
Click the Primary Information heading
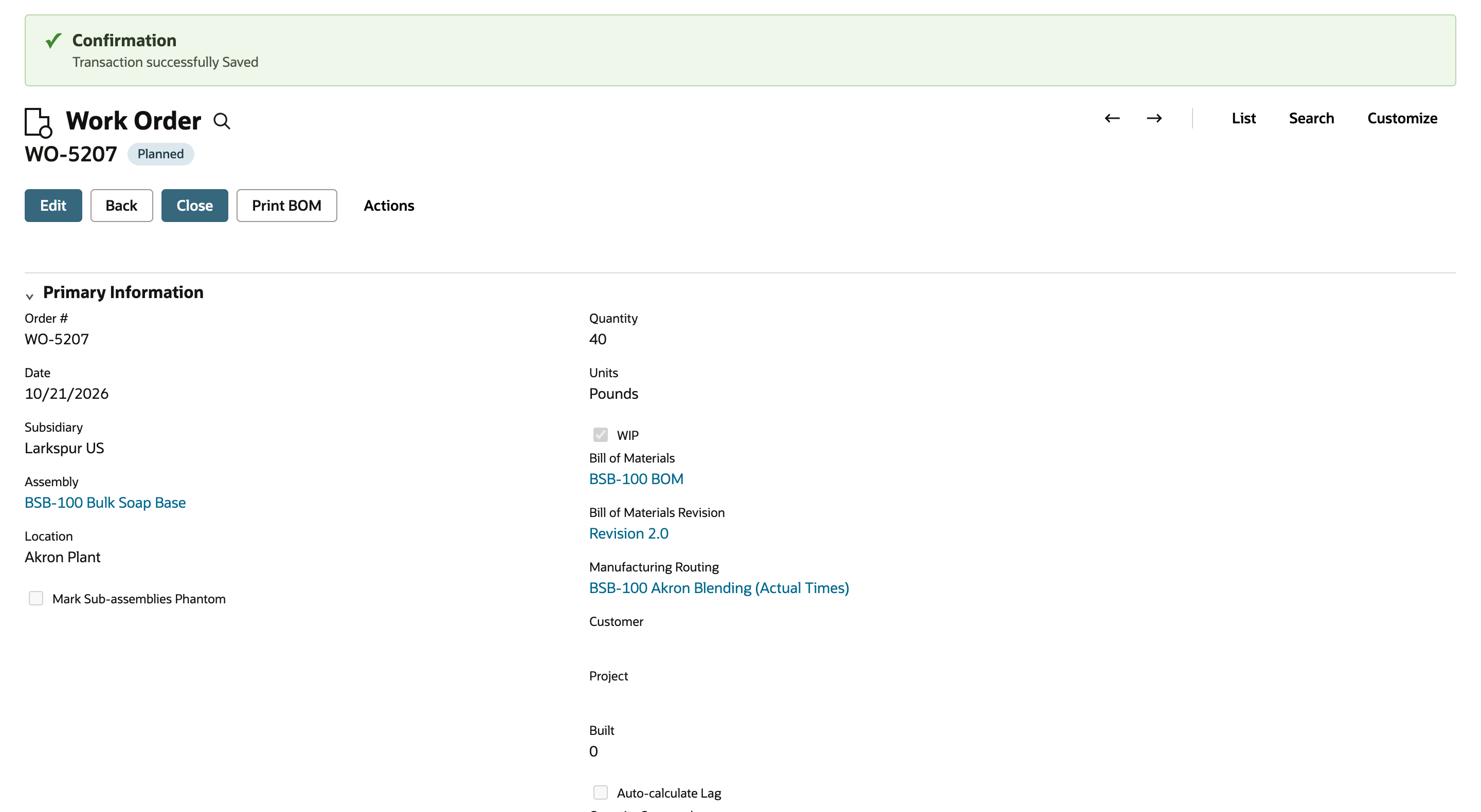(123, 292)
